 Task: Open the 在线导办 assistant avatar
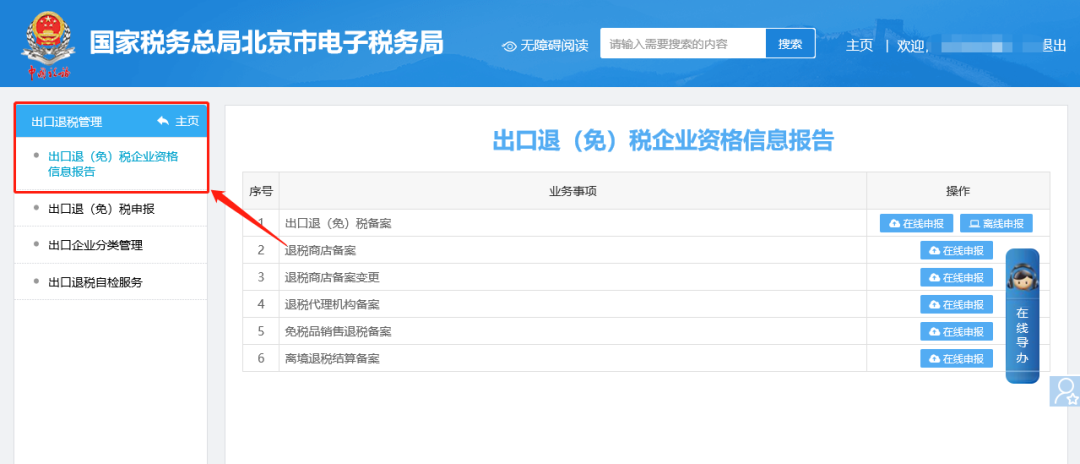(x=1022, y=275)
